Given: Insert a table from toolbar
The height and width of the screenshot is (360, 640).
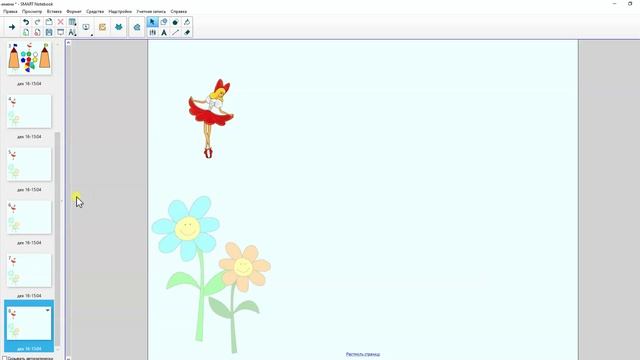Looking at the screenshot, I should coord(72,22).
